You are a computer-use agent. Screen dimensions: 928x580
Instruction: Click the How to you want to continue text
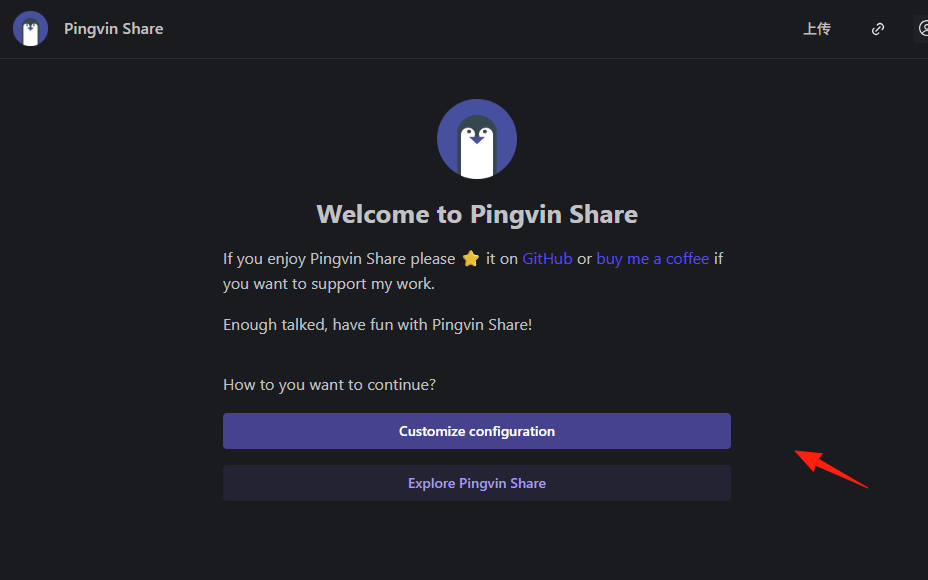[x=329, y=385]
